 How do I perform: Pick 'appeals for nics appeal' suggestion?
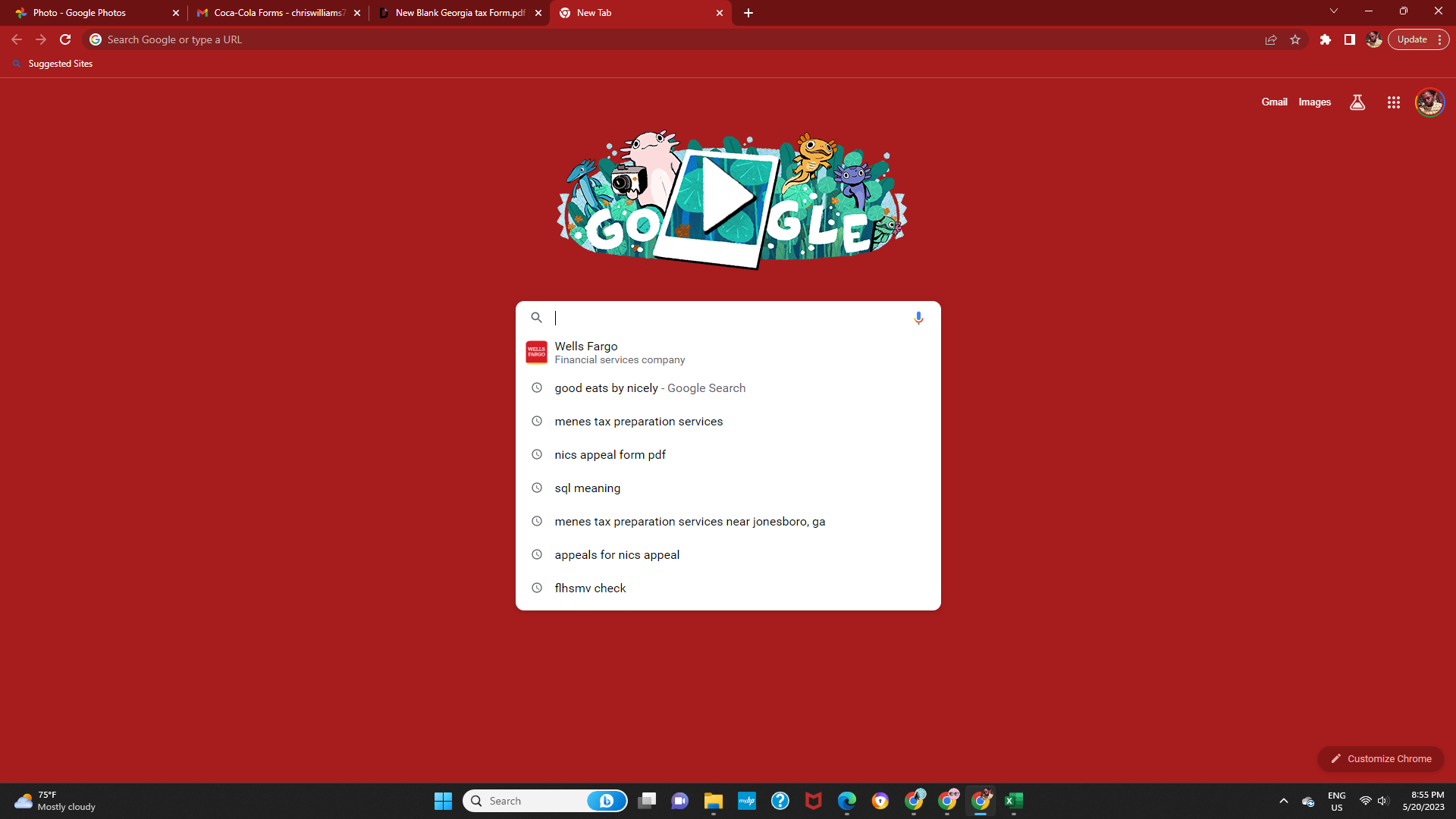[728, 555]
